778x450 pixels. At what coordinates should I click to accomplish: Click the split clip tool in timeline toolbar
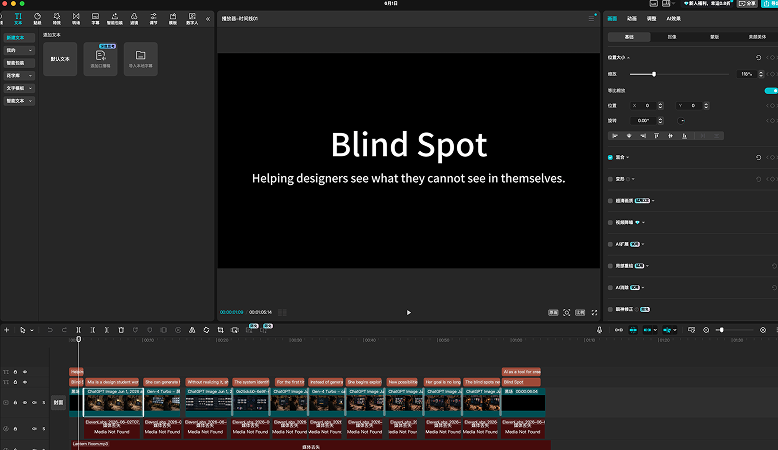coord(78,330)
